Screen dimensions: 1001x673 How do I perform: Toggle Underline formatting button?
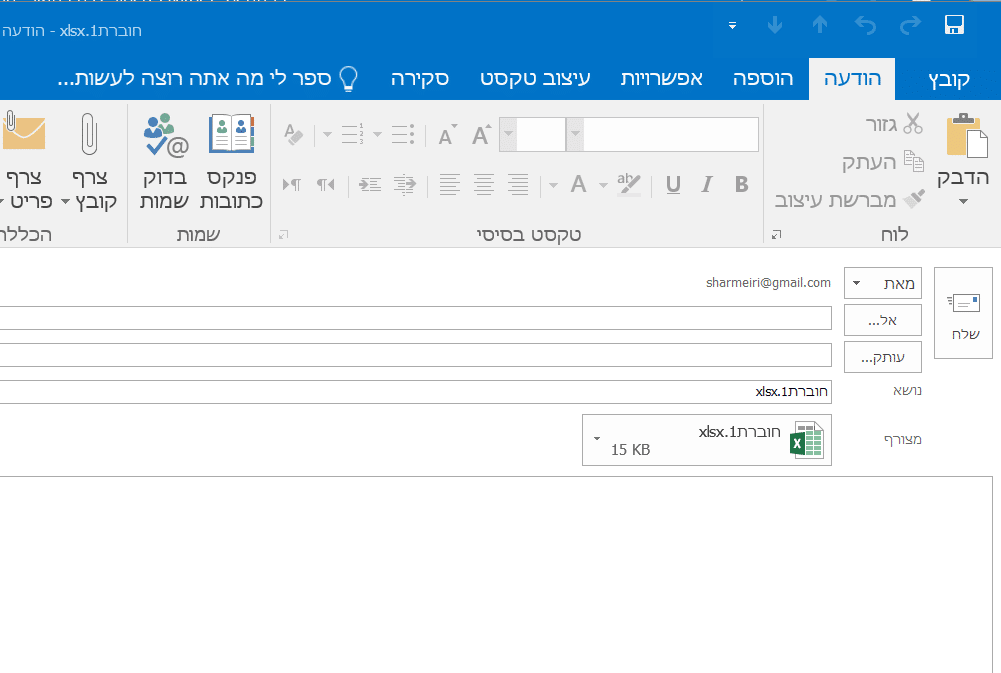pos(673,185)
